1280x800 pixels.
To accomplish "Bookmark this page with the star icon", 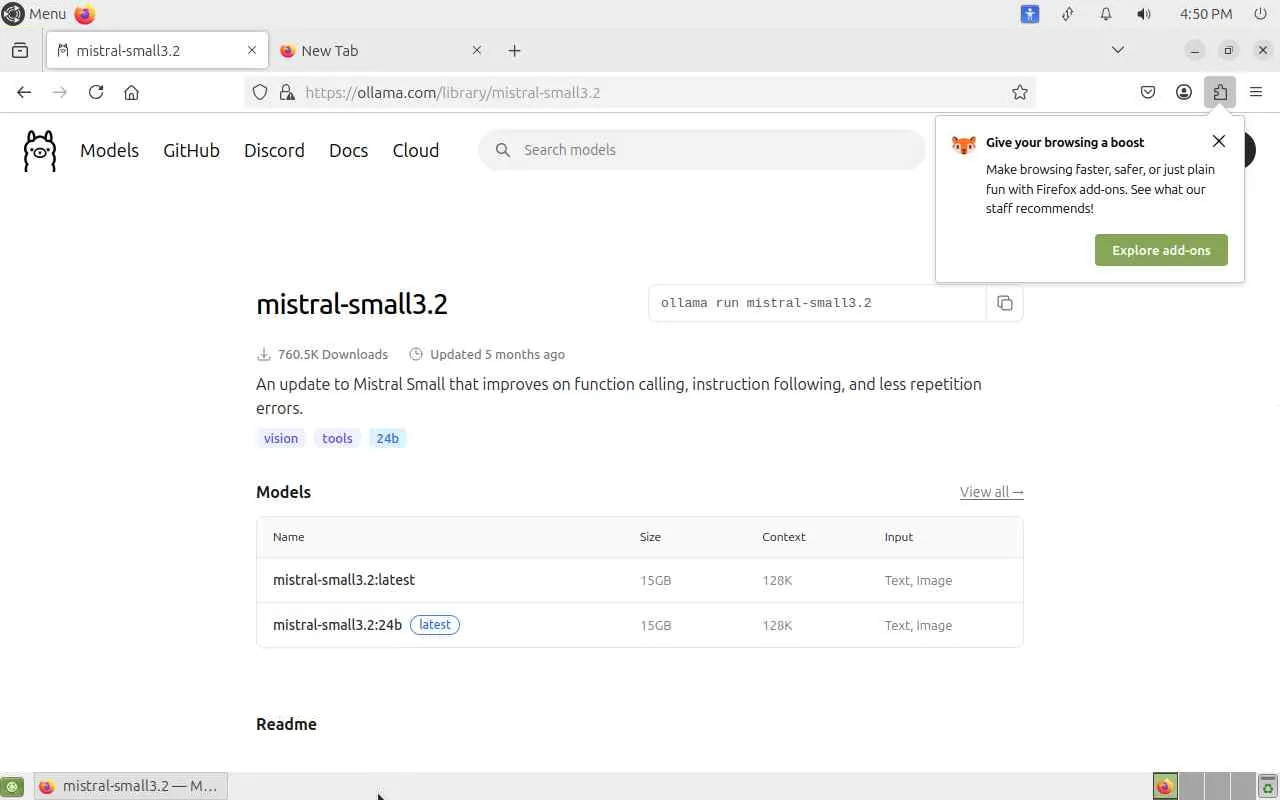I will (x=1020, y=92).
